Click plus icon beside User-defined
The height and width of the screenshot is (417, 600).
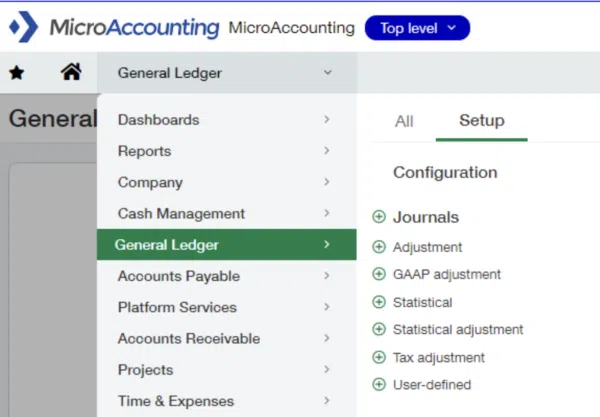tap(379, 384)
